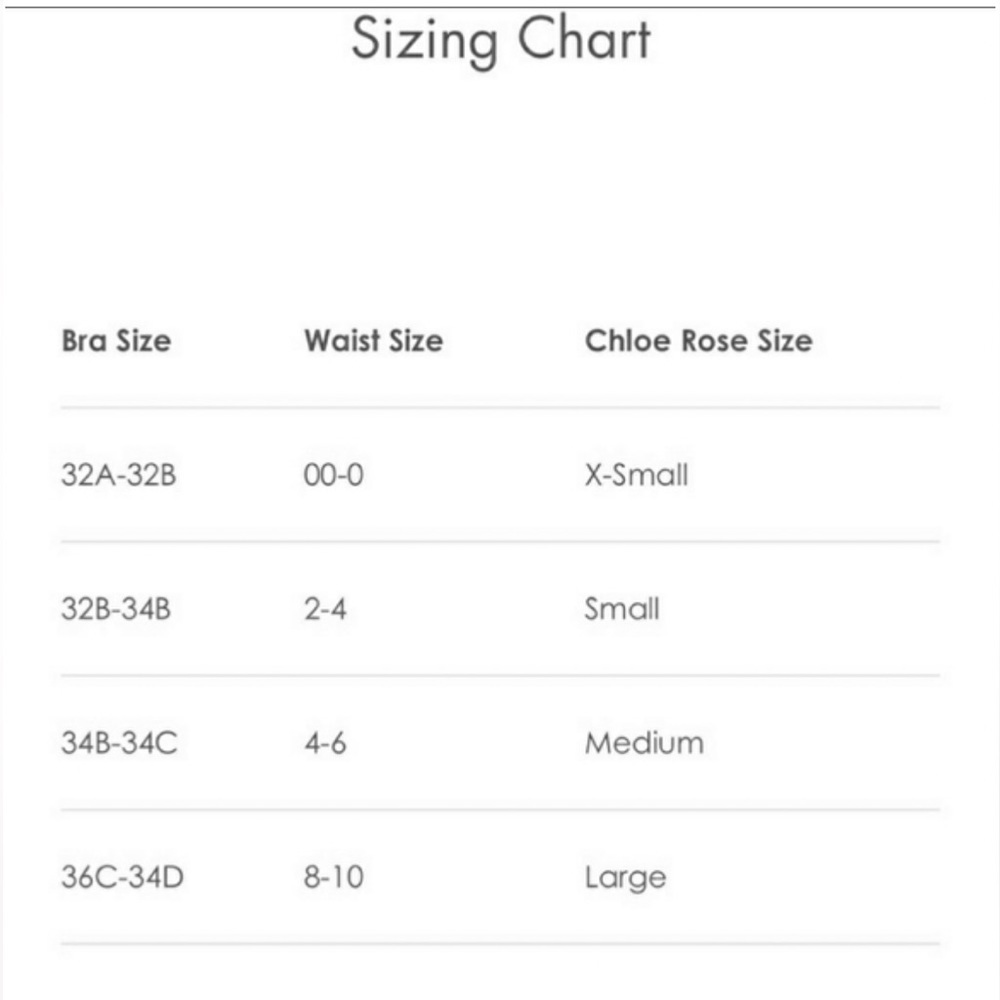Click the Sizing Chart title
This screenshot has height=1000, width=1000.
click(x=500, y=42)
